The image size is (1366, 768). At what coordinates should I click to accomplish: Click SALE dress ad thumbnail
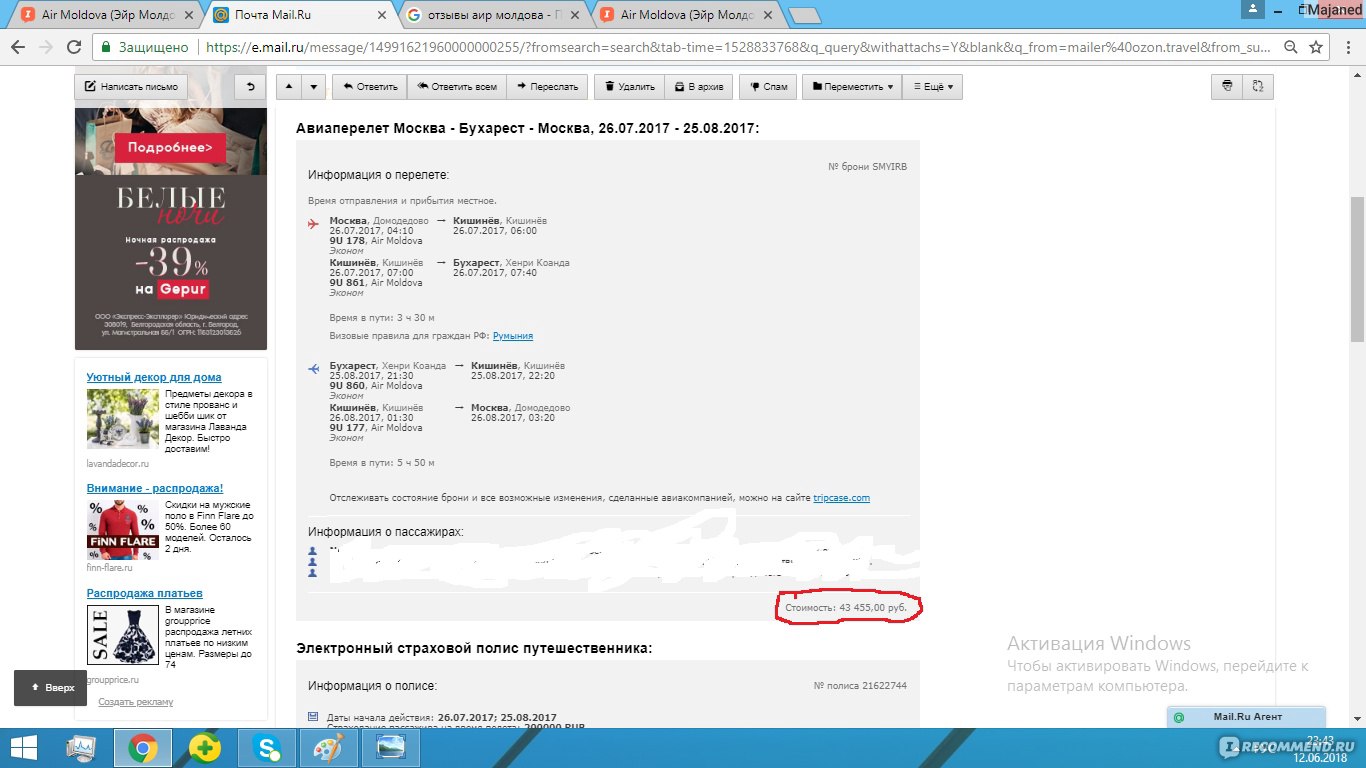coord(123,634)
